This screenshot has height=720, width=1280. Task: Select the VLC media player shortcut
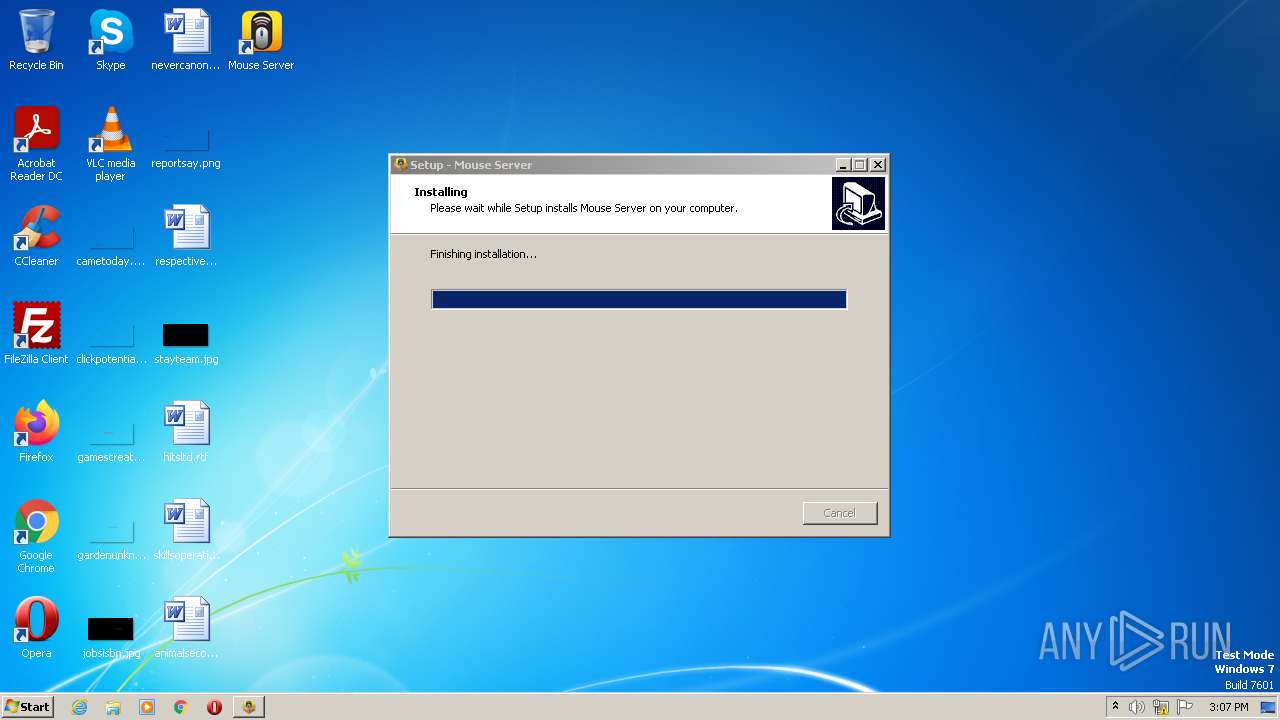pyautogui.click(x=110, y=143)
